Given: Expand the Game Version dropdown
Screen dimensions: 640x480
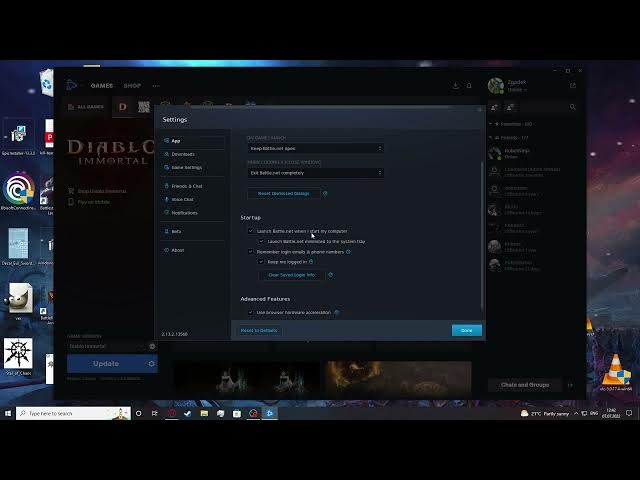Looking at the screenshot, I should (107, 346).
